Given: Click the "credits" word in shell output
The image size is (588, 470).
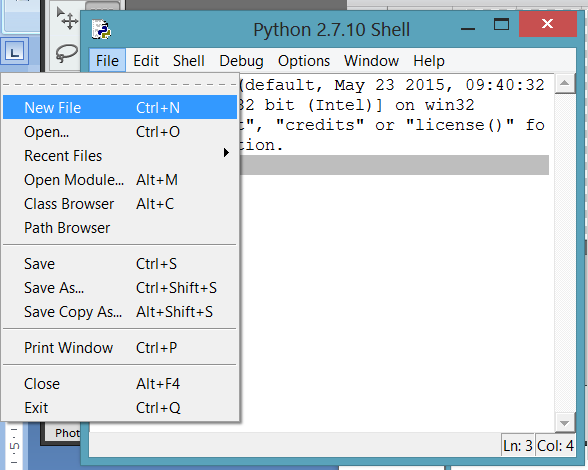Looking at the screenshot, I should 320,125.
